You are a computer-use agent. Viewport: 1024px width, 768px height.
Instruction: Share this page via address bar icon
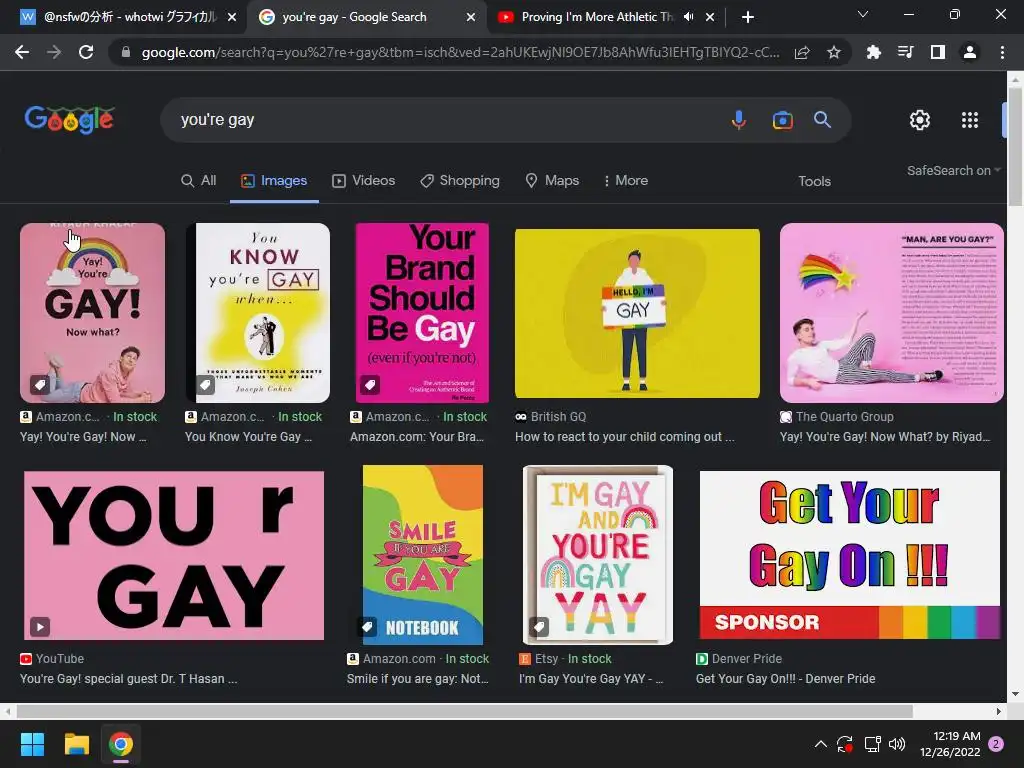(x=802, y=52)
